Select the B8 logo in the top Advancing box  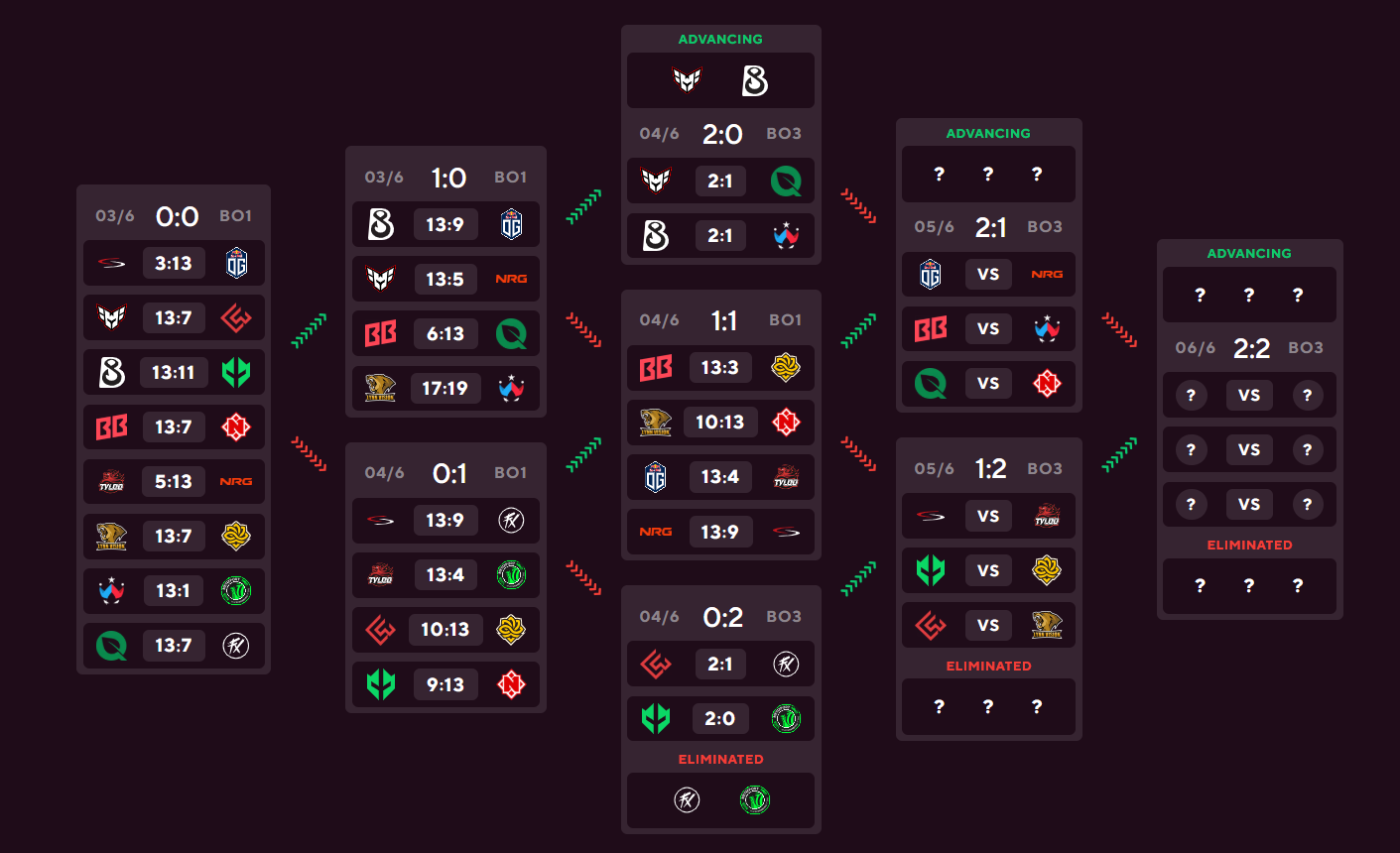[754, 81]
